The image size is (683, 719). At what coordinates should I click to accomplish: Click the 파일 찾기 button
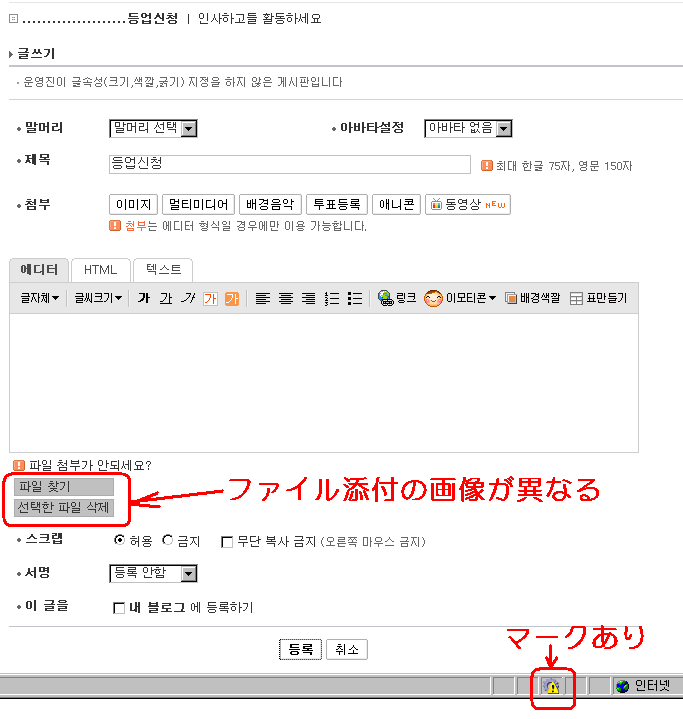point(64,487)
